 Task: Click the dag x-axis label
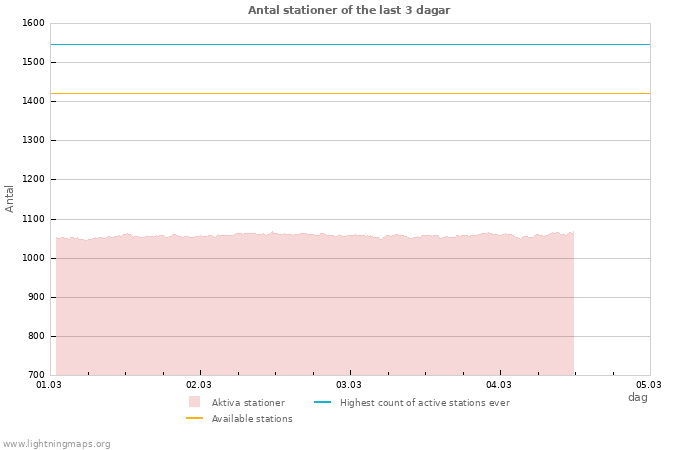coord(637,397)
